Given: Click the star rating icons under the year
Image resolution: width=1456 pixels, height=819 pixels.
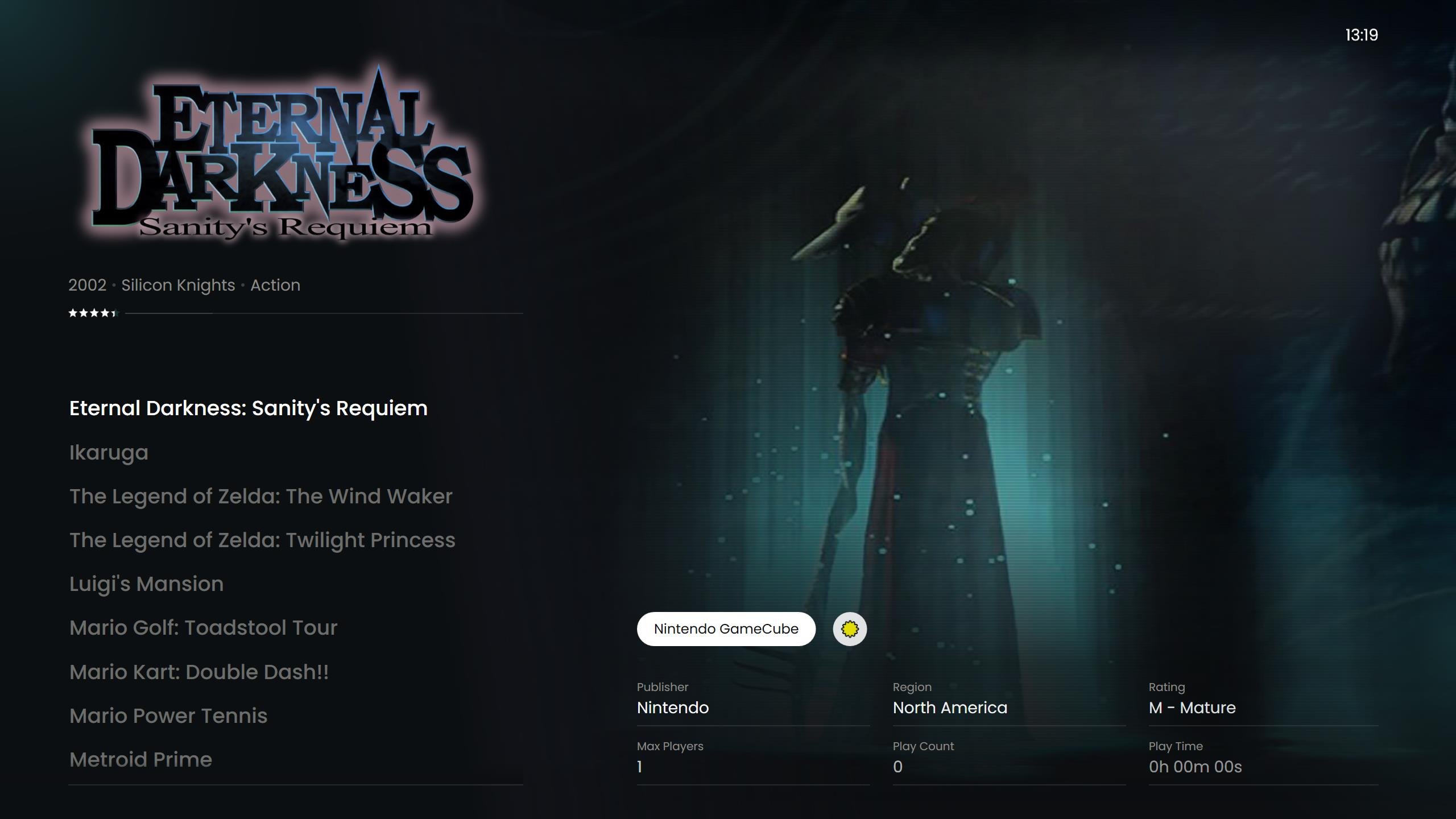Looking at the screenshot, I should click(92, 313).
